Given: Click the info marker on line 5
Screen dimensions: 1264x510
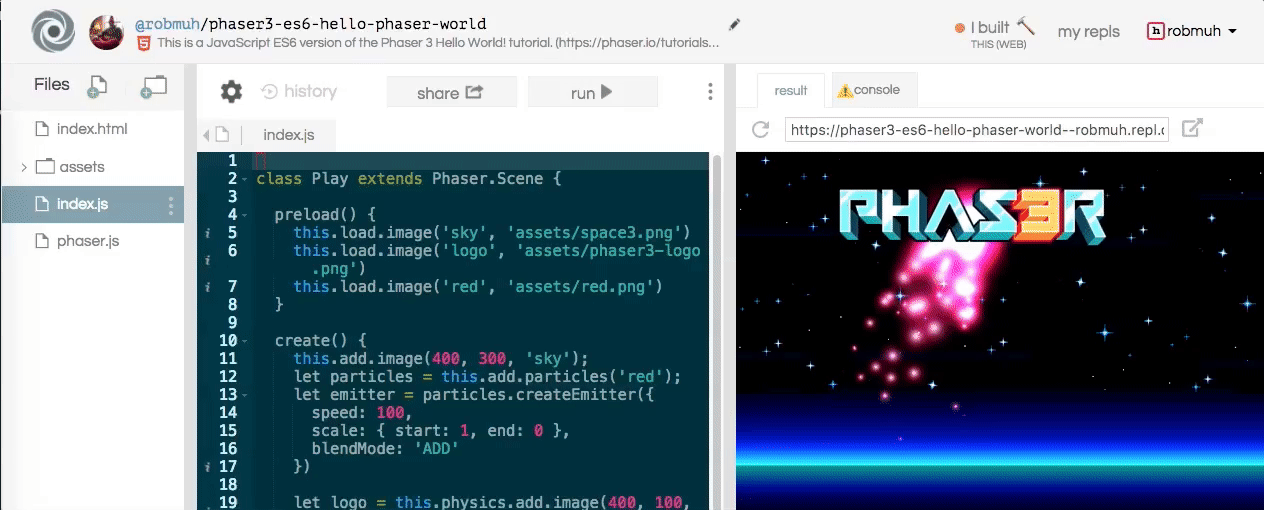Looking at the screenshot, I should [x=206, y=233].
